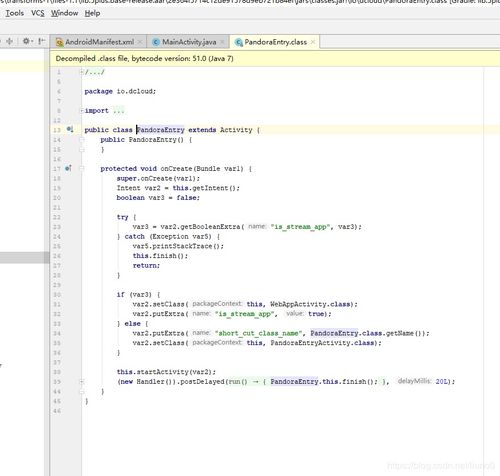Click the hide project panel icon
The image size is (500, 476).
coord(41,41)
